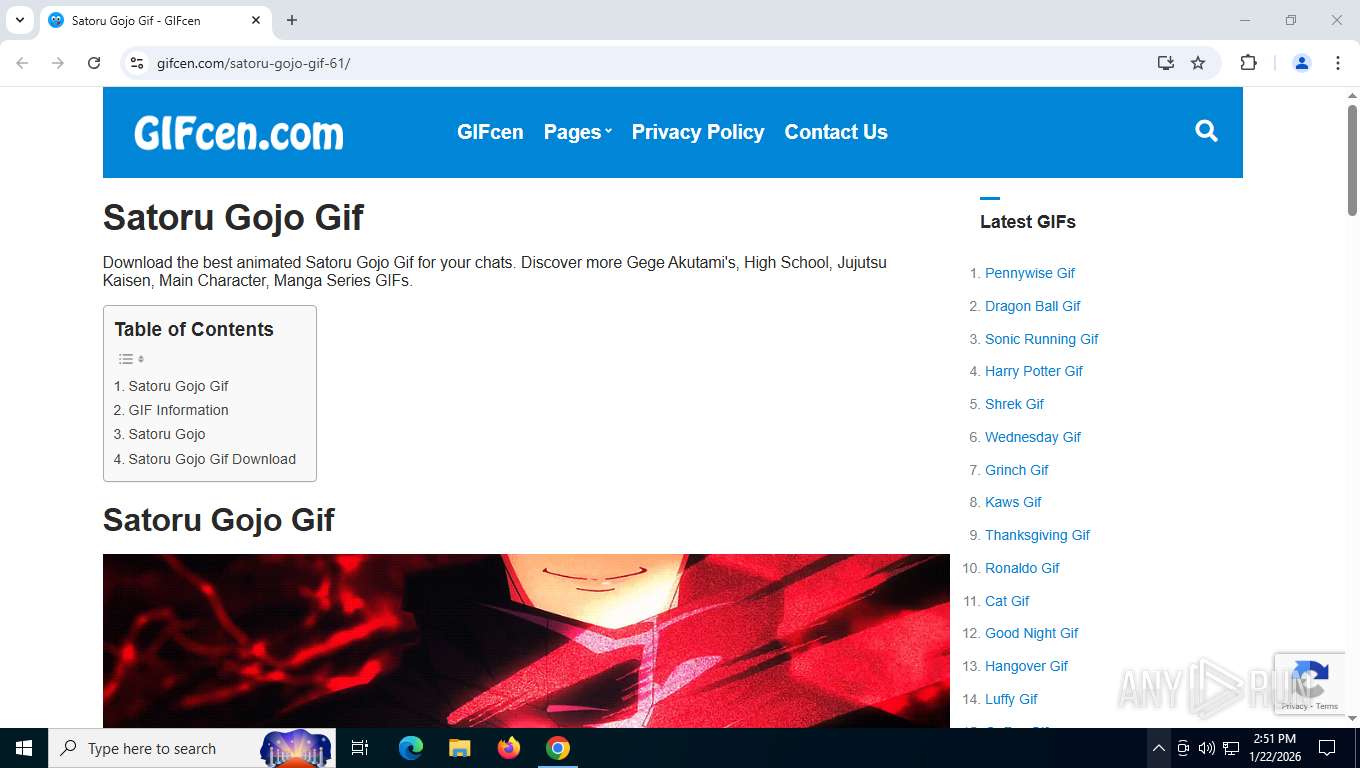Image resolution: width=1360 pixels, height=768 pixels.
Task: Open the Luffy Gif link
Action: (x=1011, y=699)
